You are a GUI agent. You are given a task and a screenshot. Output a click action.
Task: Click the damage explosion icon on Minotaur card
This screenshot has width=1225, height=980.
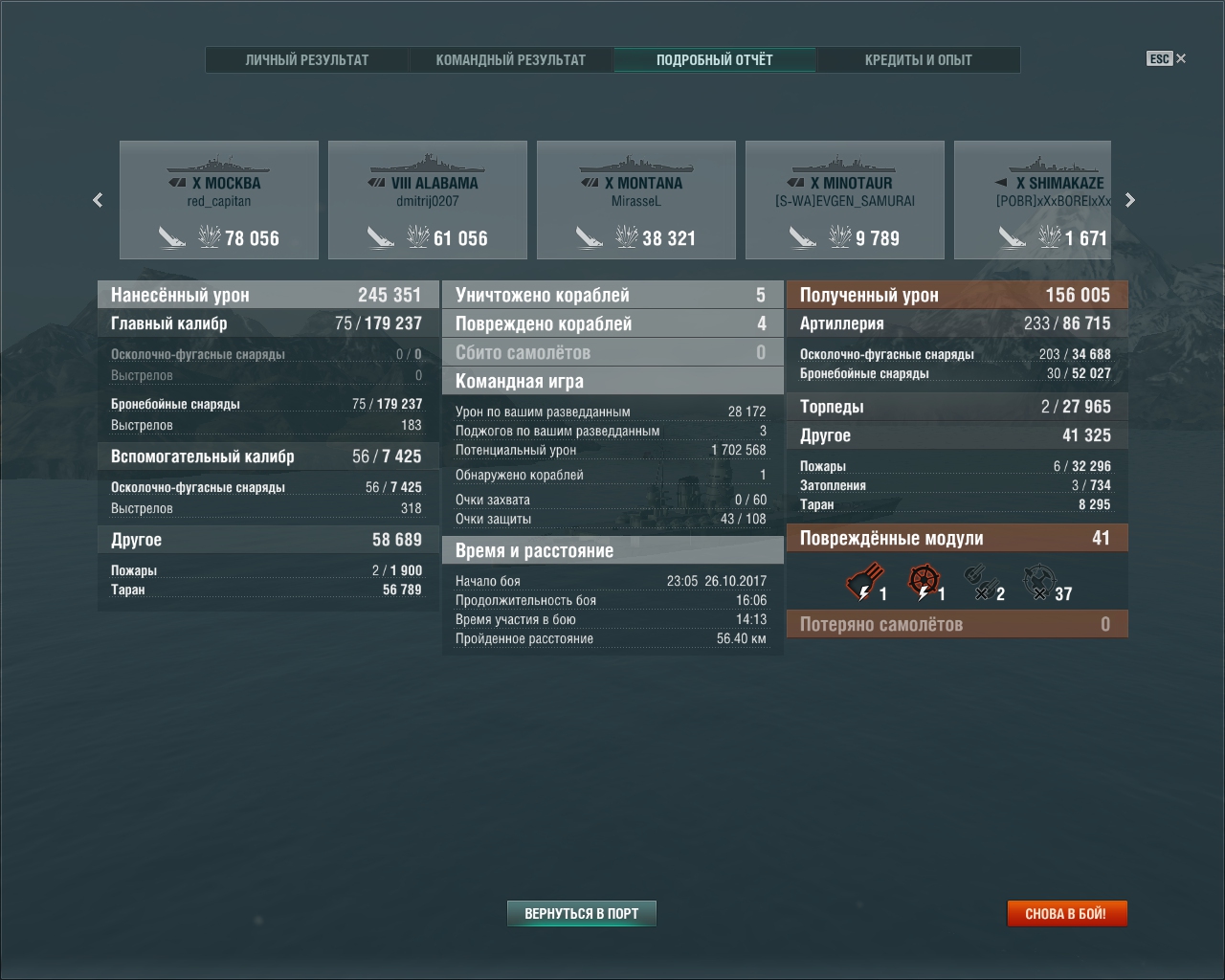click(839, 236)
